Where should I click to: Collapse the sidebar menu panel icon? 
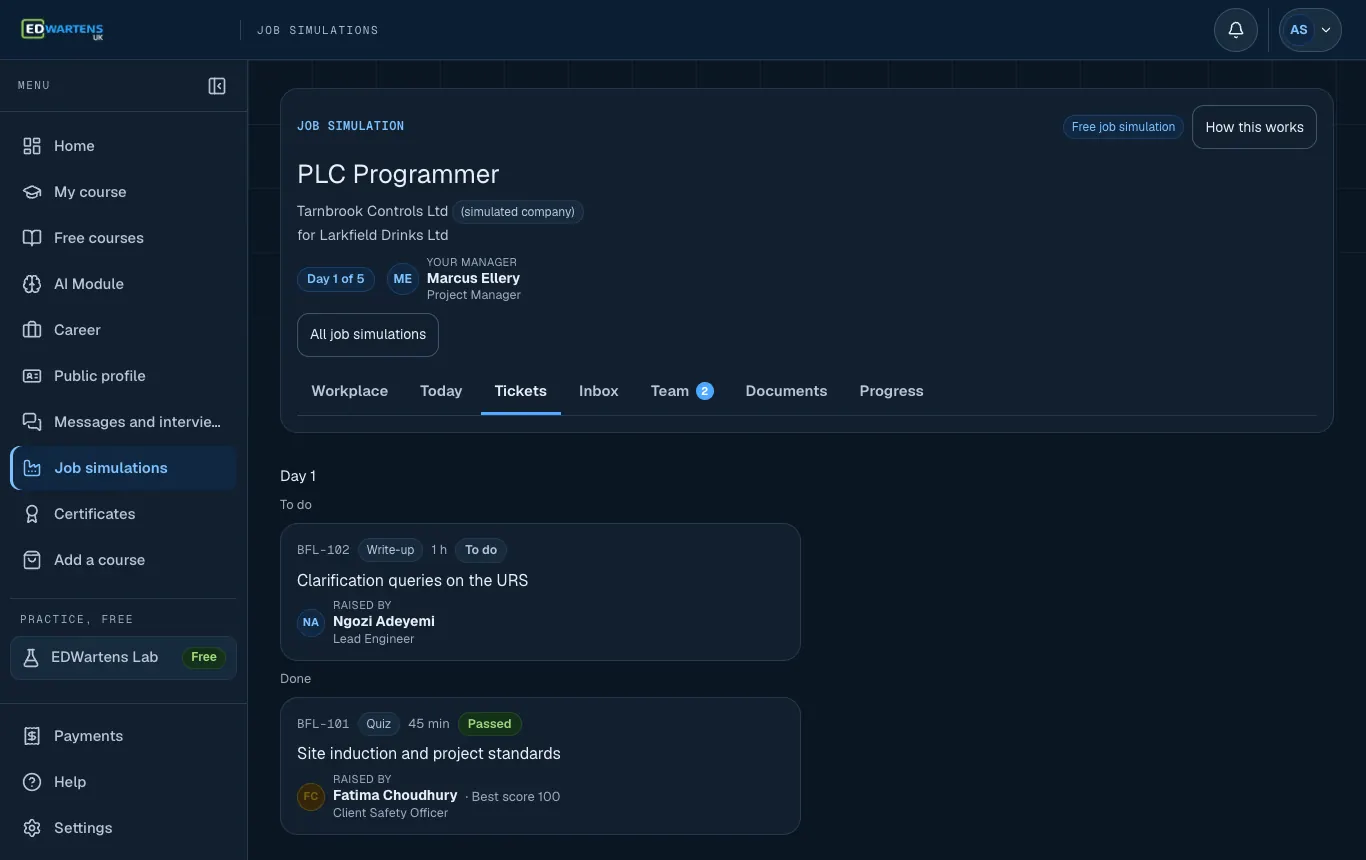click(x=217, y=86)
